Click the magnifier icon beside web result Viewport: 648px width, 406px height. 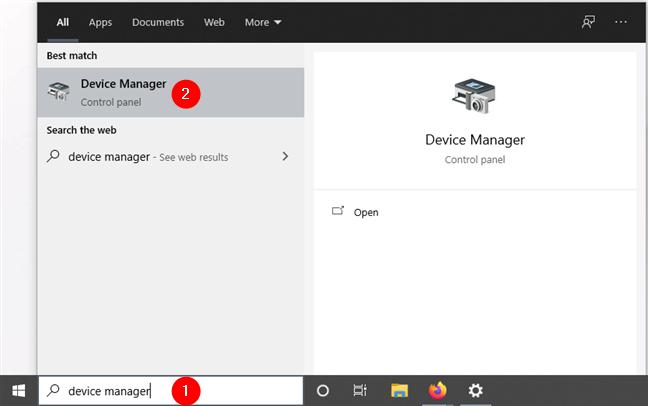point(53,156)
